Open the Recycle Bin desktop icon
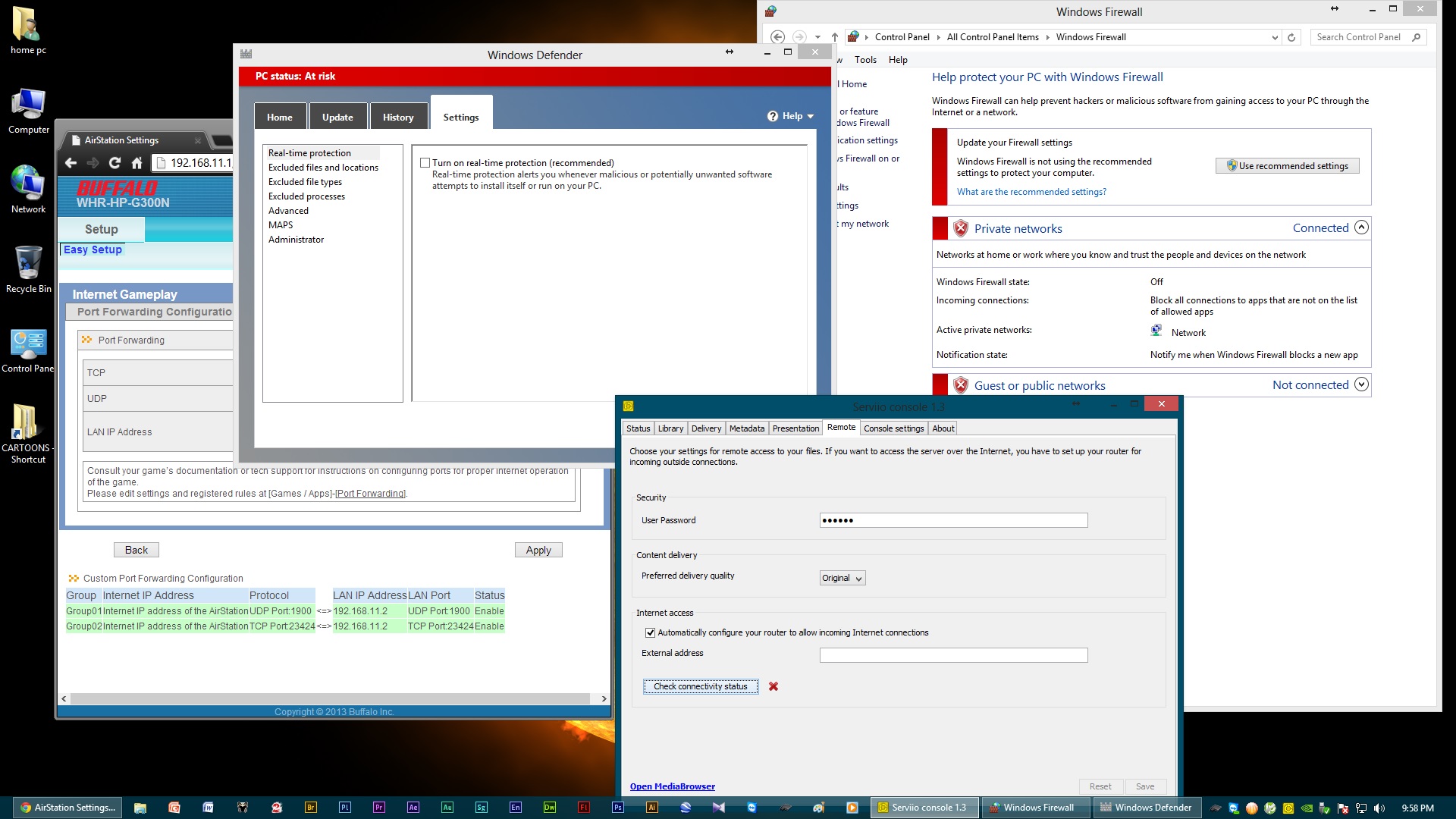 coord(29,269)
